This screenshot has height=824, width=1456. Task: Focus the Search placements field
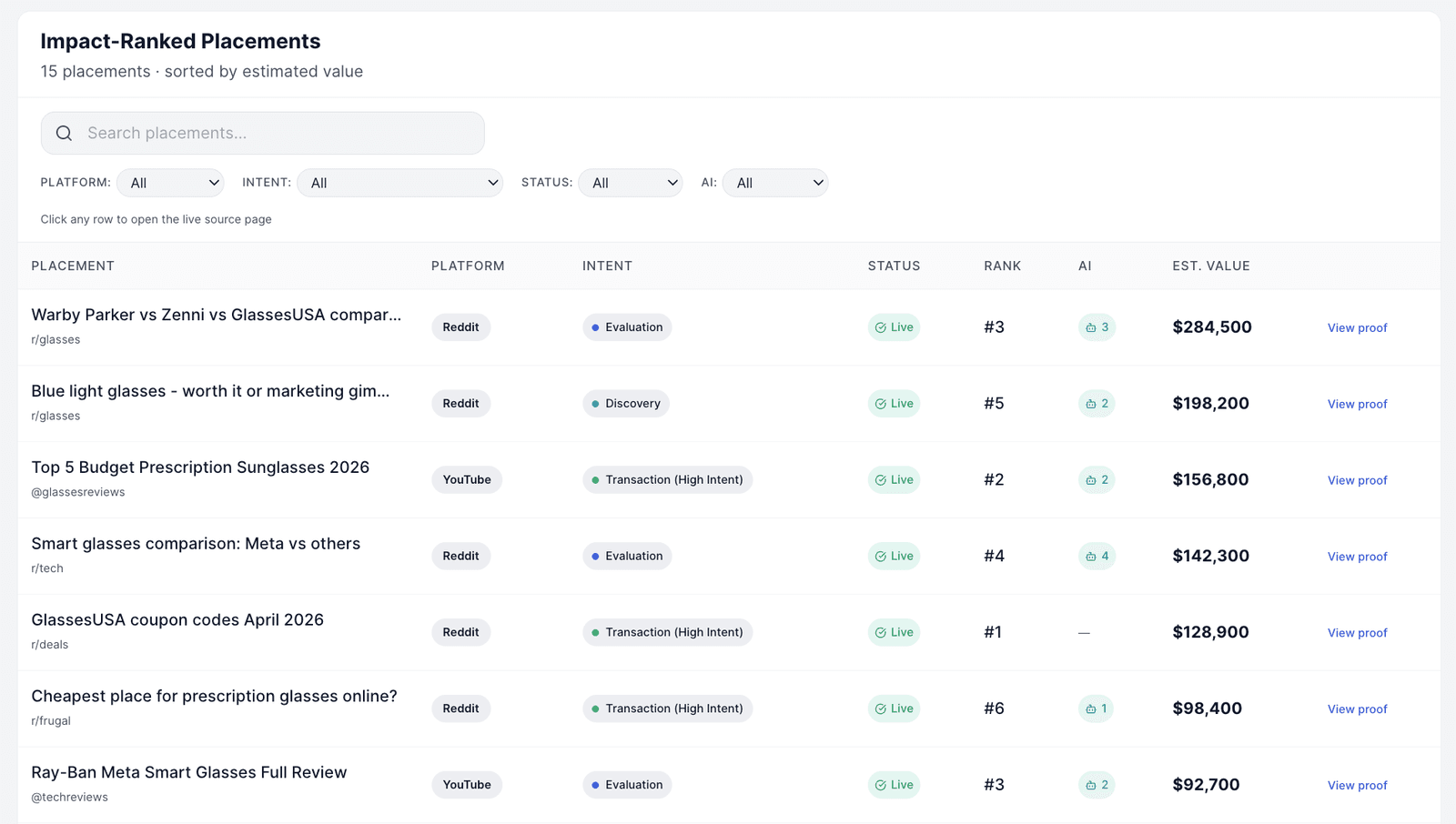click(x=262, y=134)
